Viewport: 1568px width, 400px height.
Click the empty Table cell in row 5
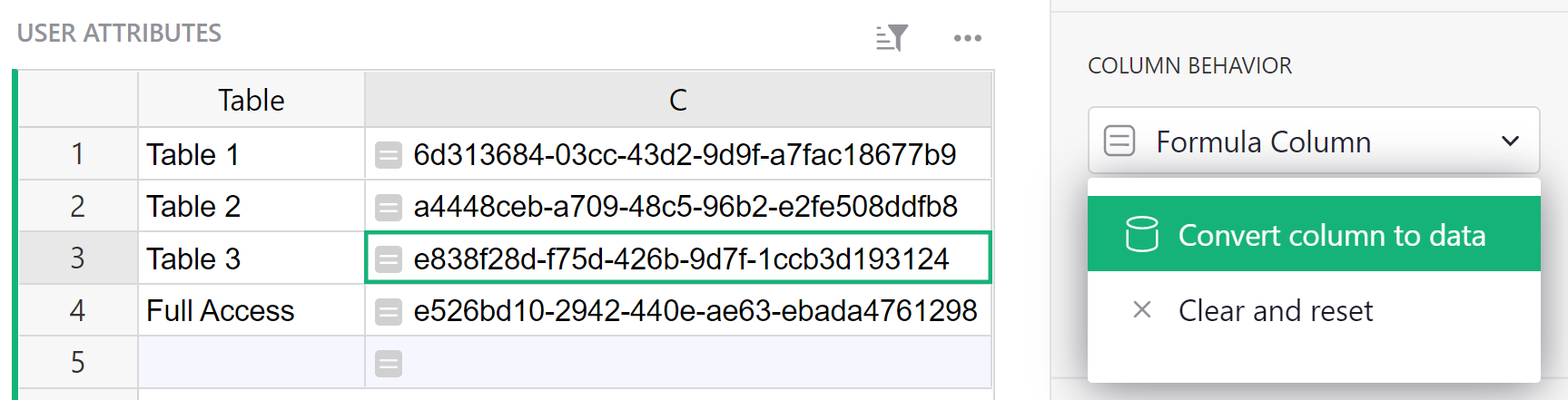click(x=251, y=363)
